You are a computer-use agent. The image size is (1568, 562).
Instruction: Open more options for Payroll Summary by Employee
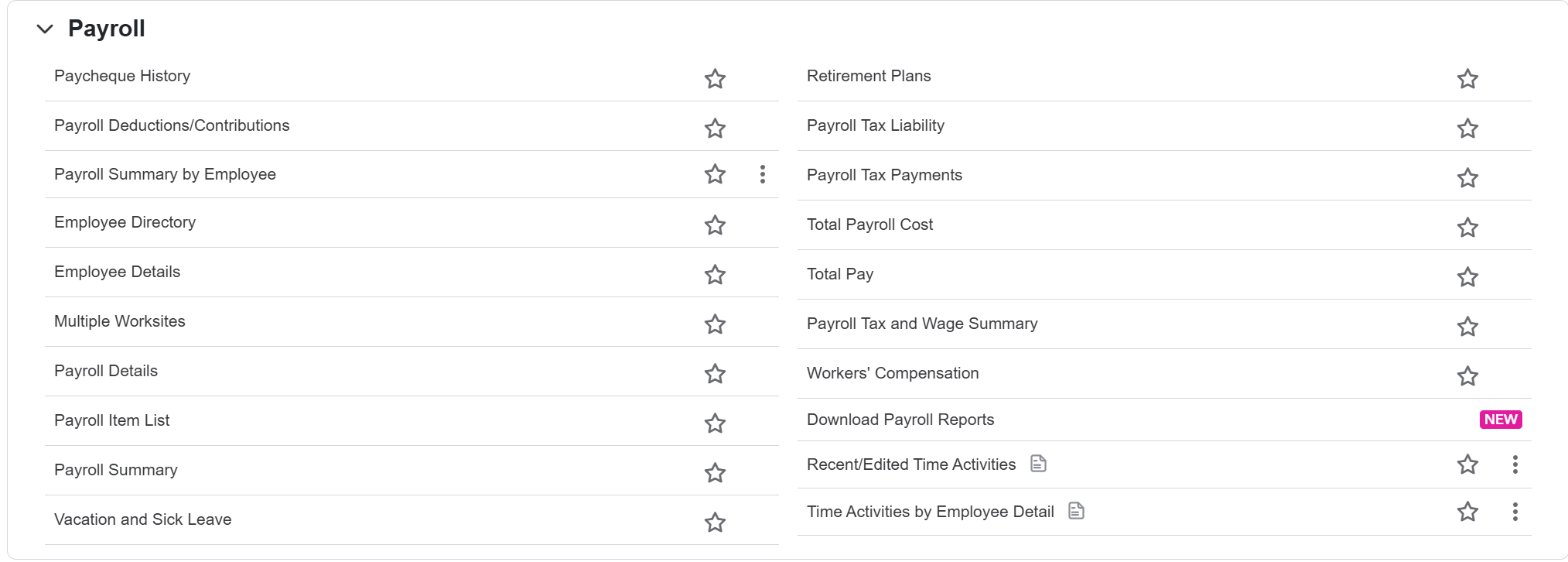tap(763, 174)
